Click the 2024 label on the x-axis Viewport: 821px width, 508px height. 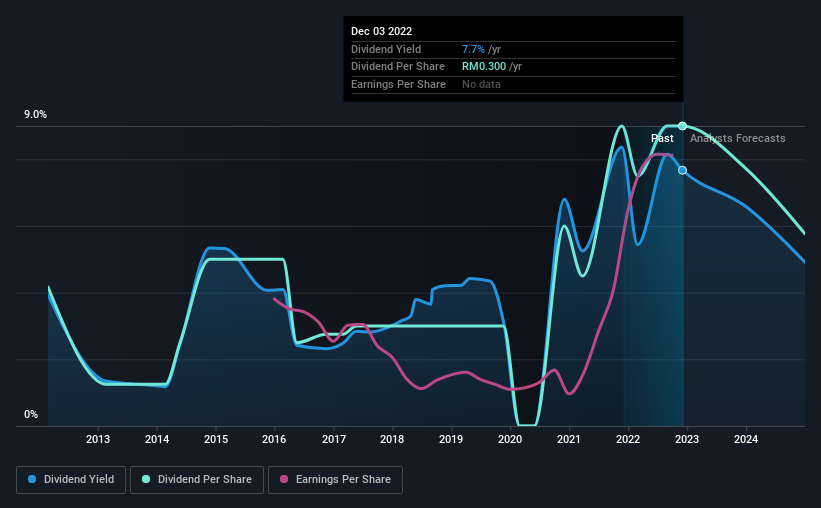click(746, 439)
